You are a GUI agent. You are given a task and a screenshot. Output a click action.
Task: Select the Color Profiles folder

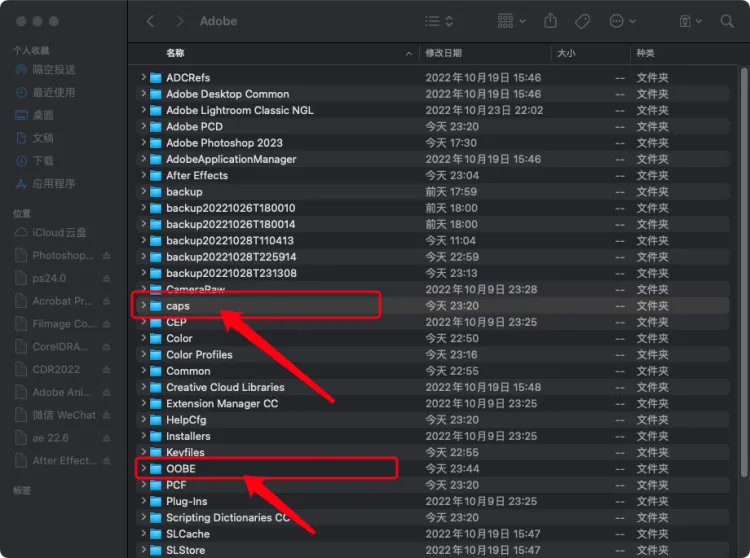coord(199,355)
